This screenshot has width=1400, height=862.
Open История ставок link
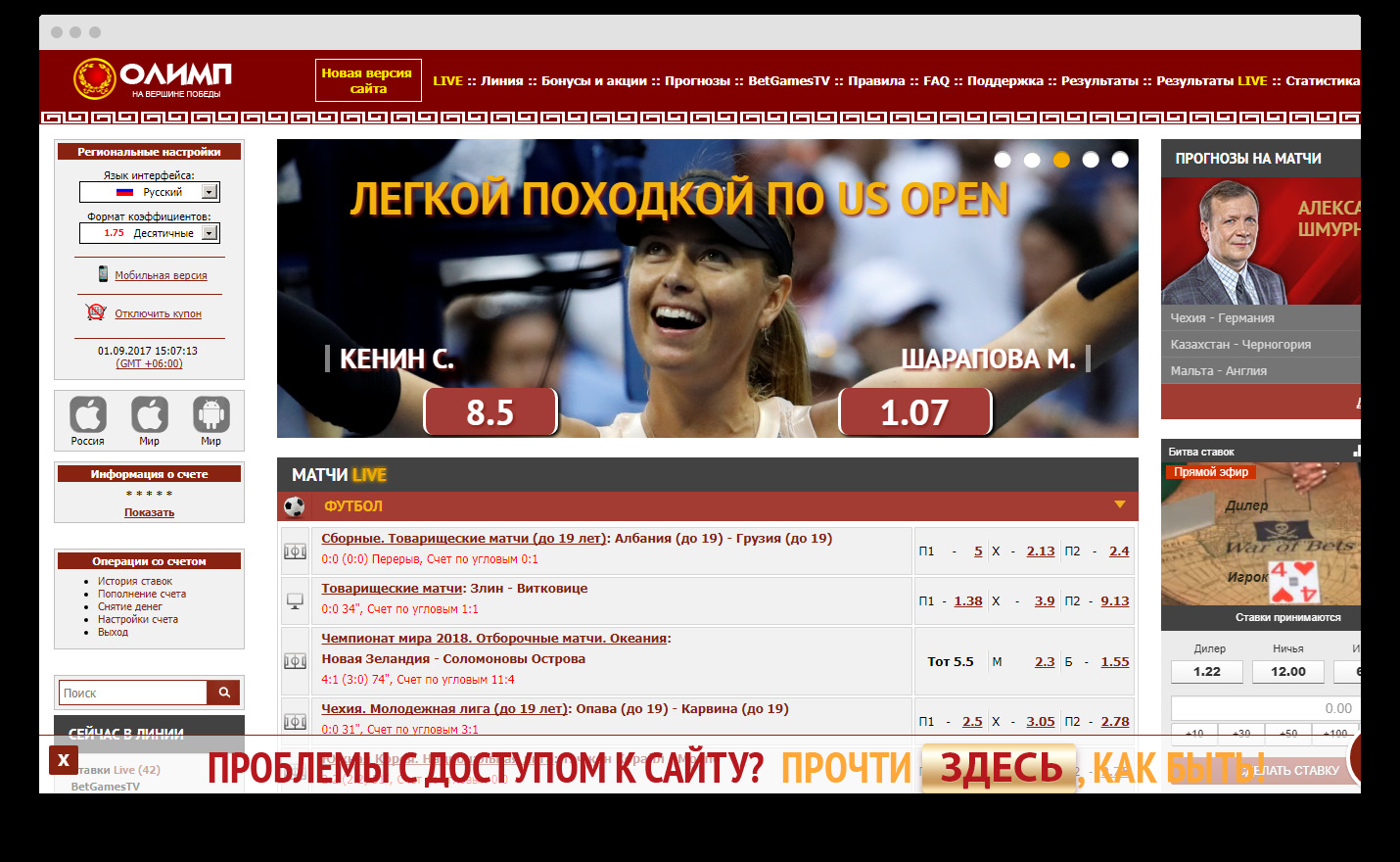(x=135, y=581)
